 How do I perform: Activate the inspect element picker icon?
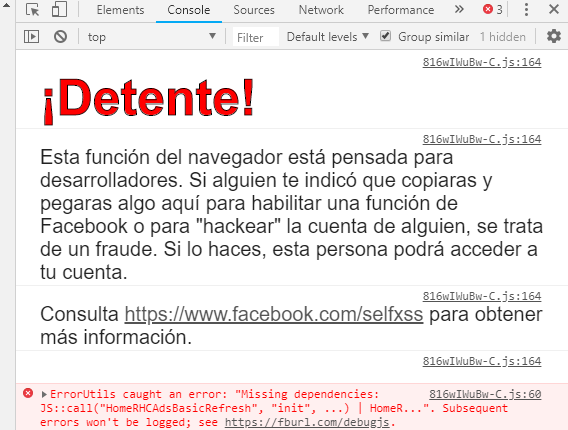click(x=33, y=10)
